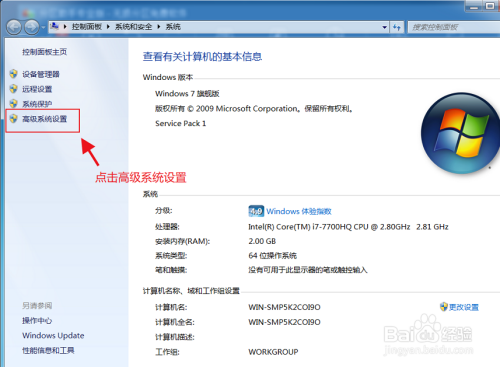Open 性能信息和工具 link
This screenshot has height=367, width=500.
(48, 350)
